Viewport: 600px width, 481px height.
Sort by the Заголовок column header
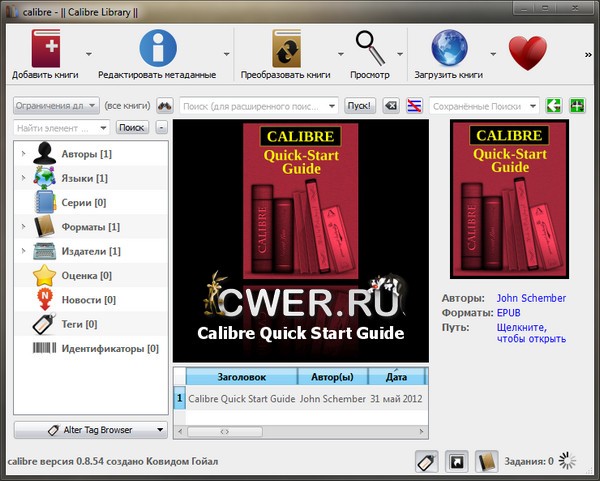point(242,377)
